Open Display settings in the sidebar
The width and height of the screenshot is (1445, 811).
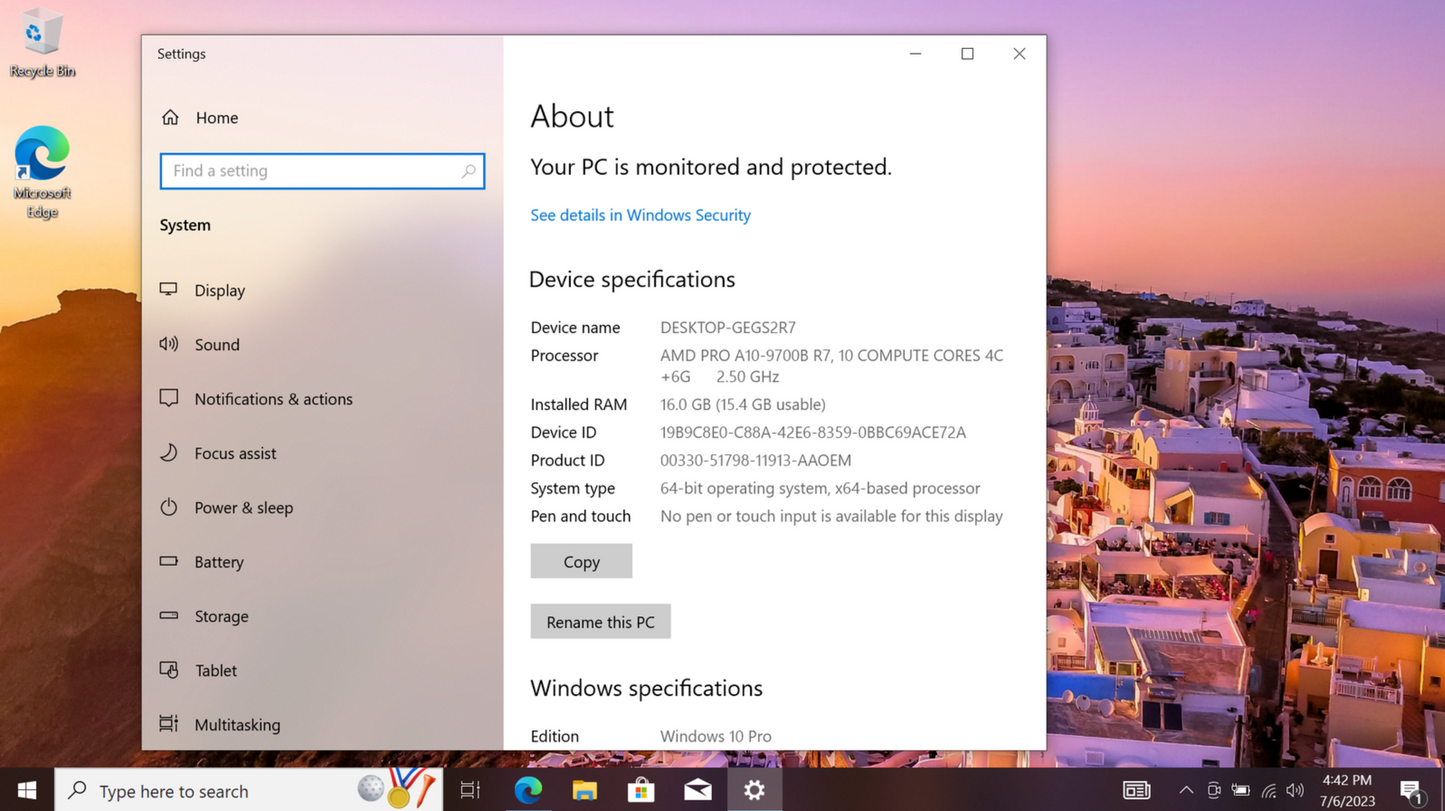(219, 290)
